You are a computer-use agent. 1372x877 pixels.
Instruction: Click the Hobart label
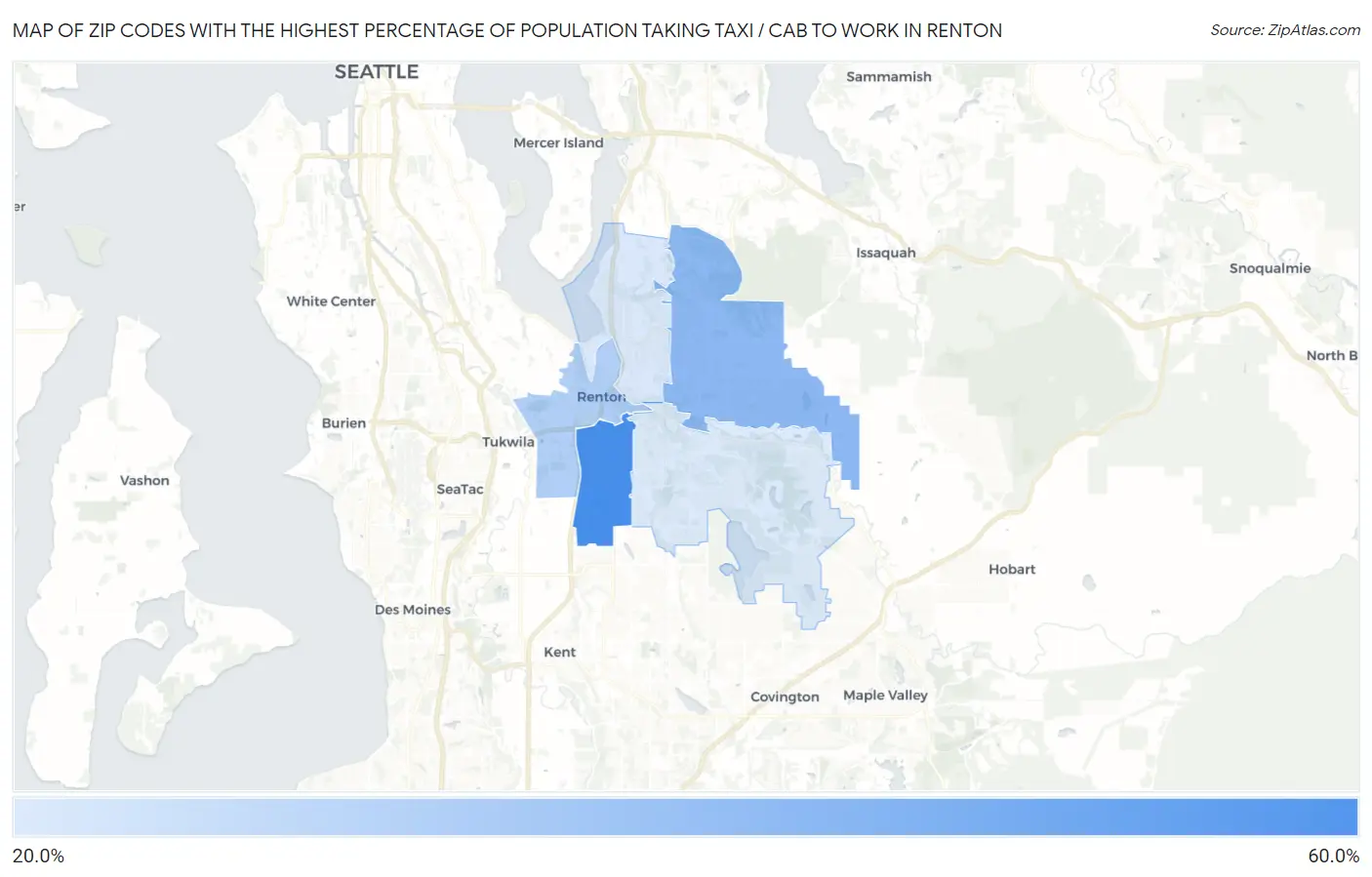[1012, 570]
